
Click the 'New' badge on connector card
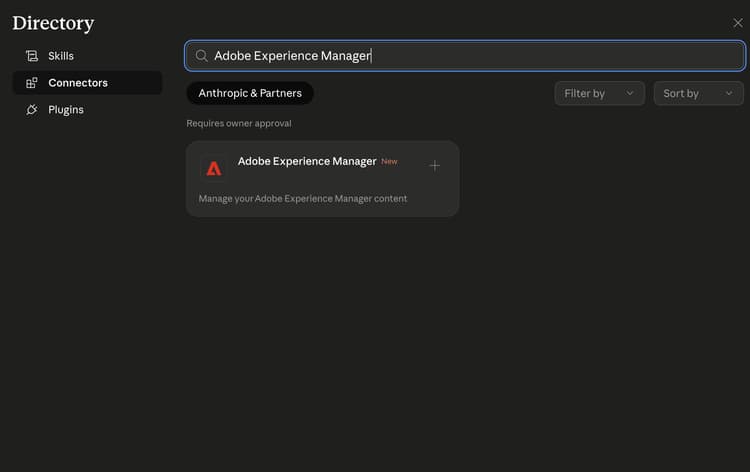point(389,162)
